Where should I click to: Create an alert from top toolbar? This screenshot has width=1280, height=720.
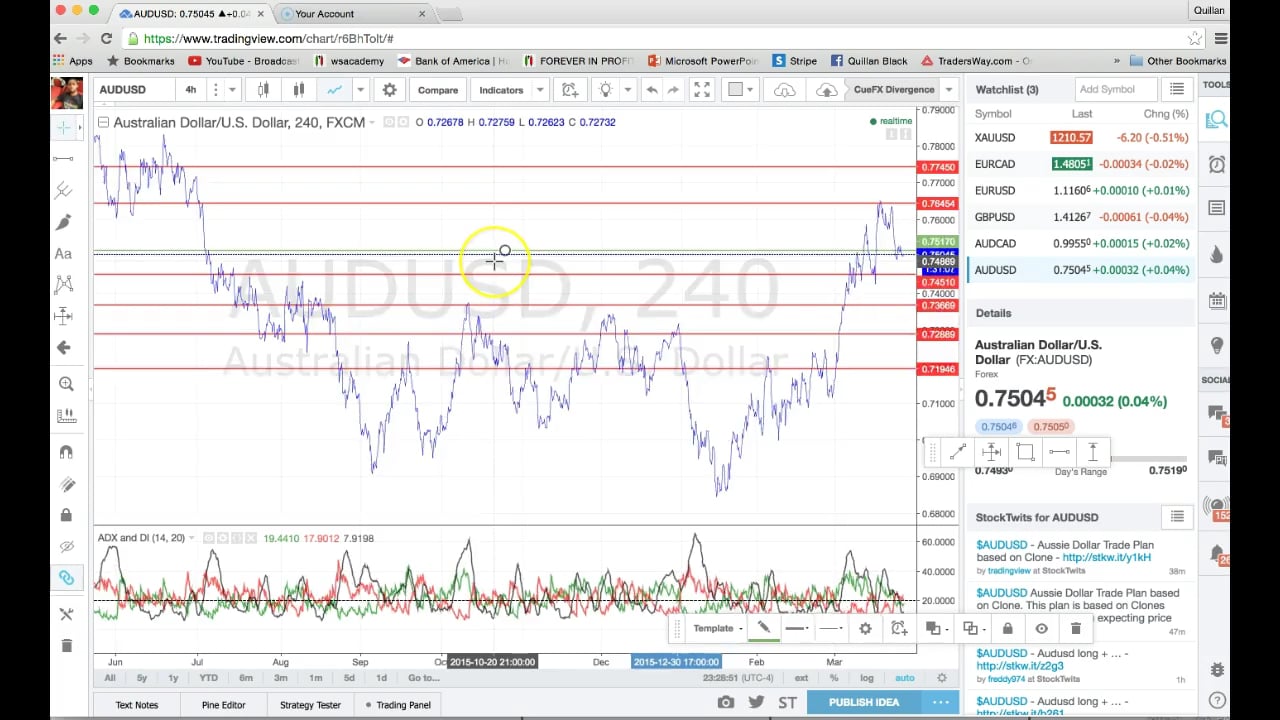point(570,90)
